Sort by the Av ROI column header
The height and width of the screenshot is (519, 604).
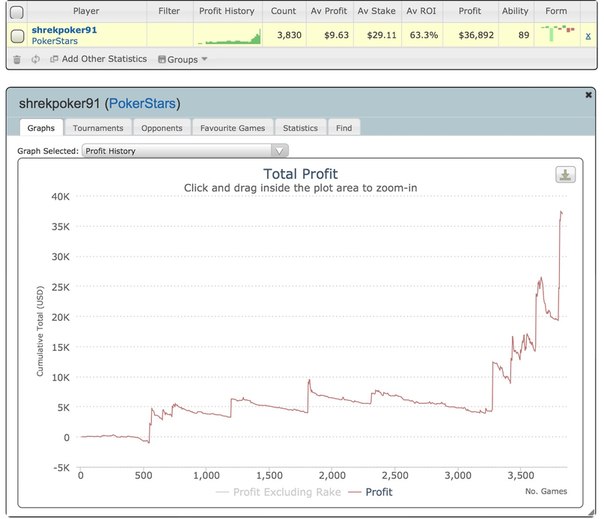coord(421,11)
